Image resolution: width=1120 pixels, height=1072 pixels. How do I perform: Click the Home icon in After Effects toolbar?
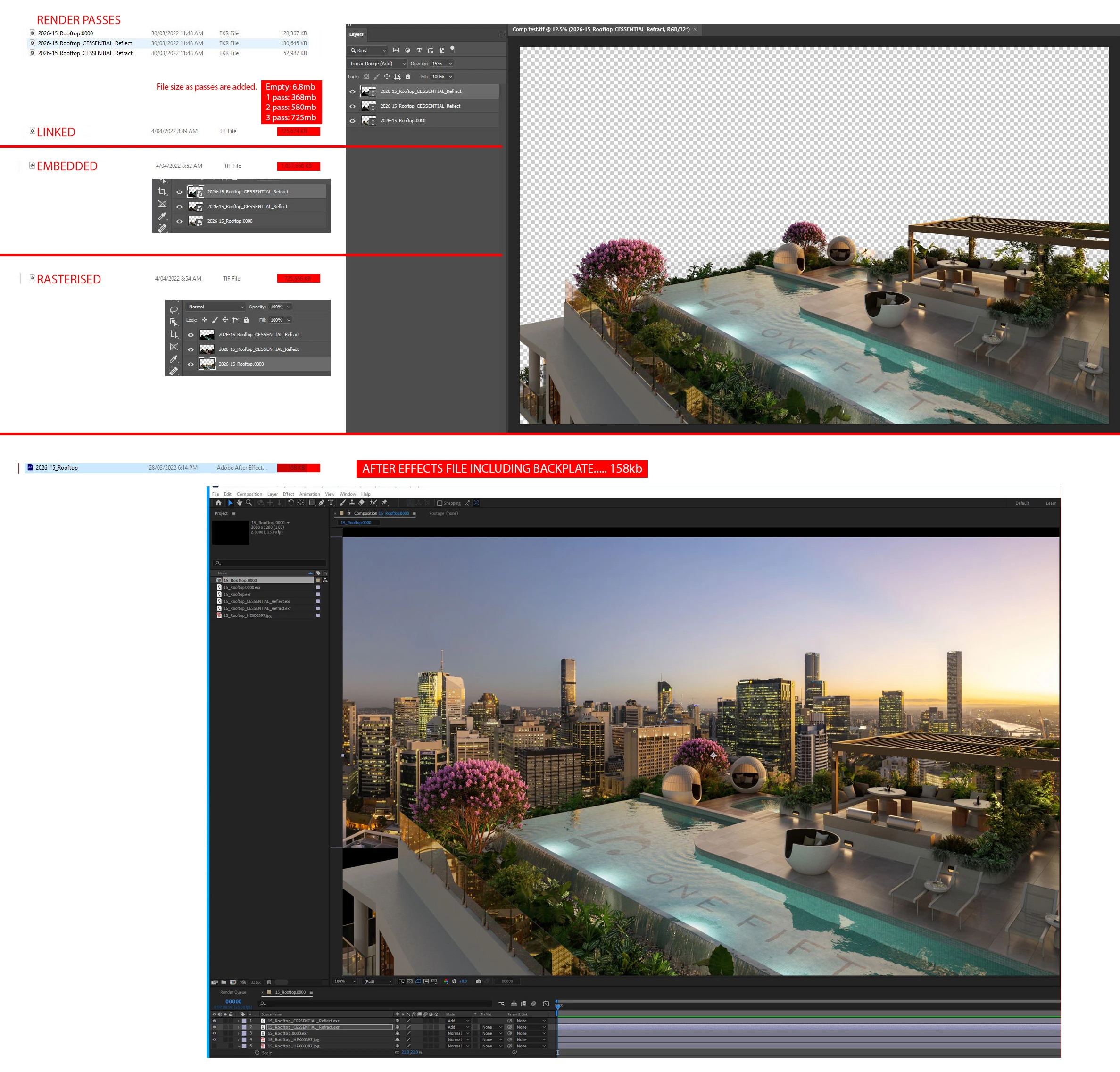tap(218, 503)
